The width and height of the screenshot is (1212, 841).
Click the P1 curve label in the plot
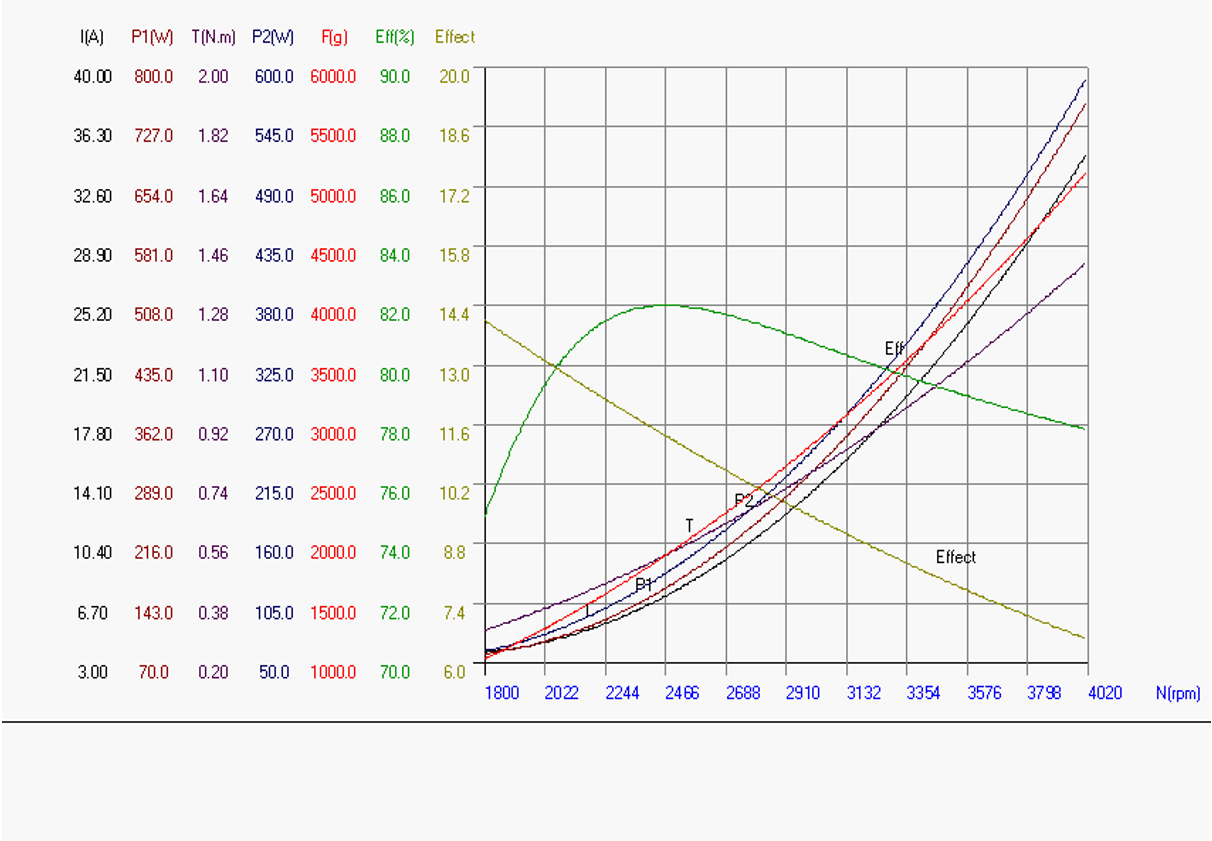pos(644,584)
